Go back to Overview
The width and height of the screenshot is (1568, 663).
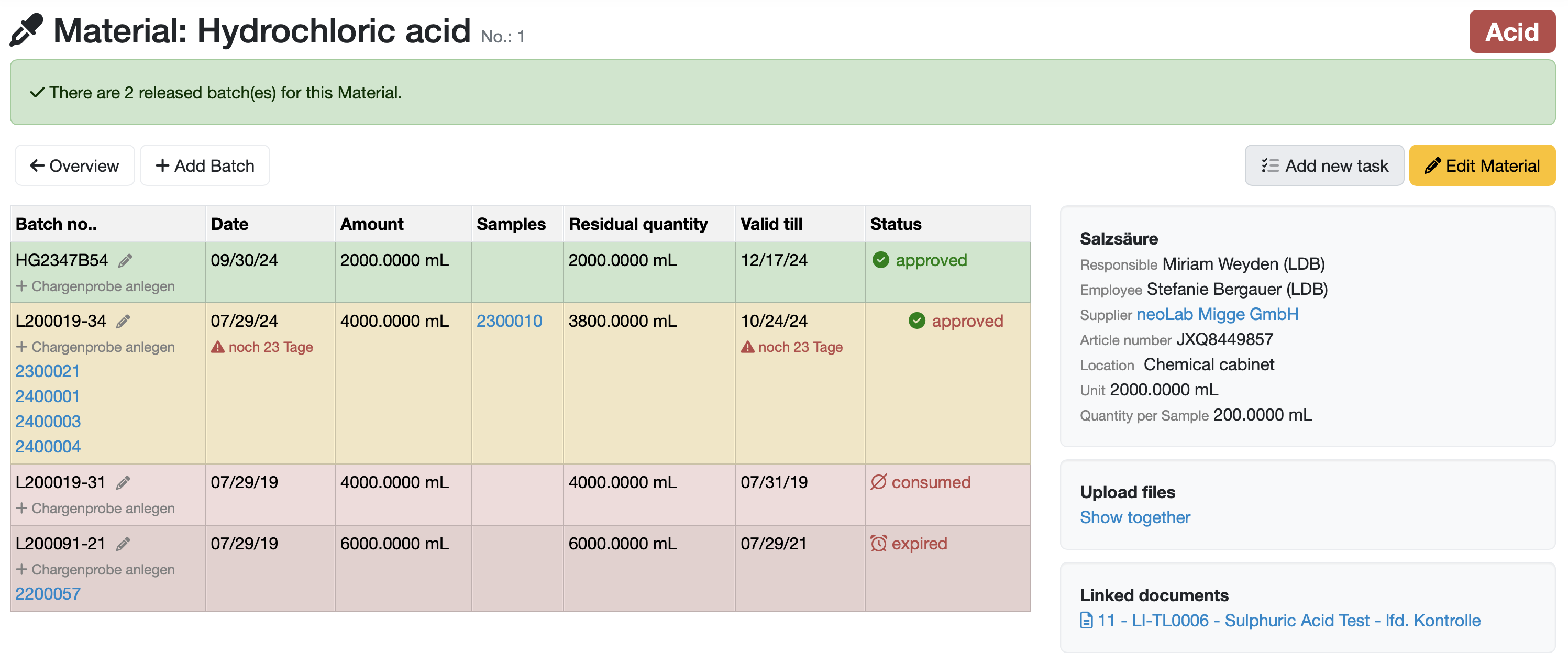74,165
